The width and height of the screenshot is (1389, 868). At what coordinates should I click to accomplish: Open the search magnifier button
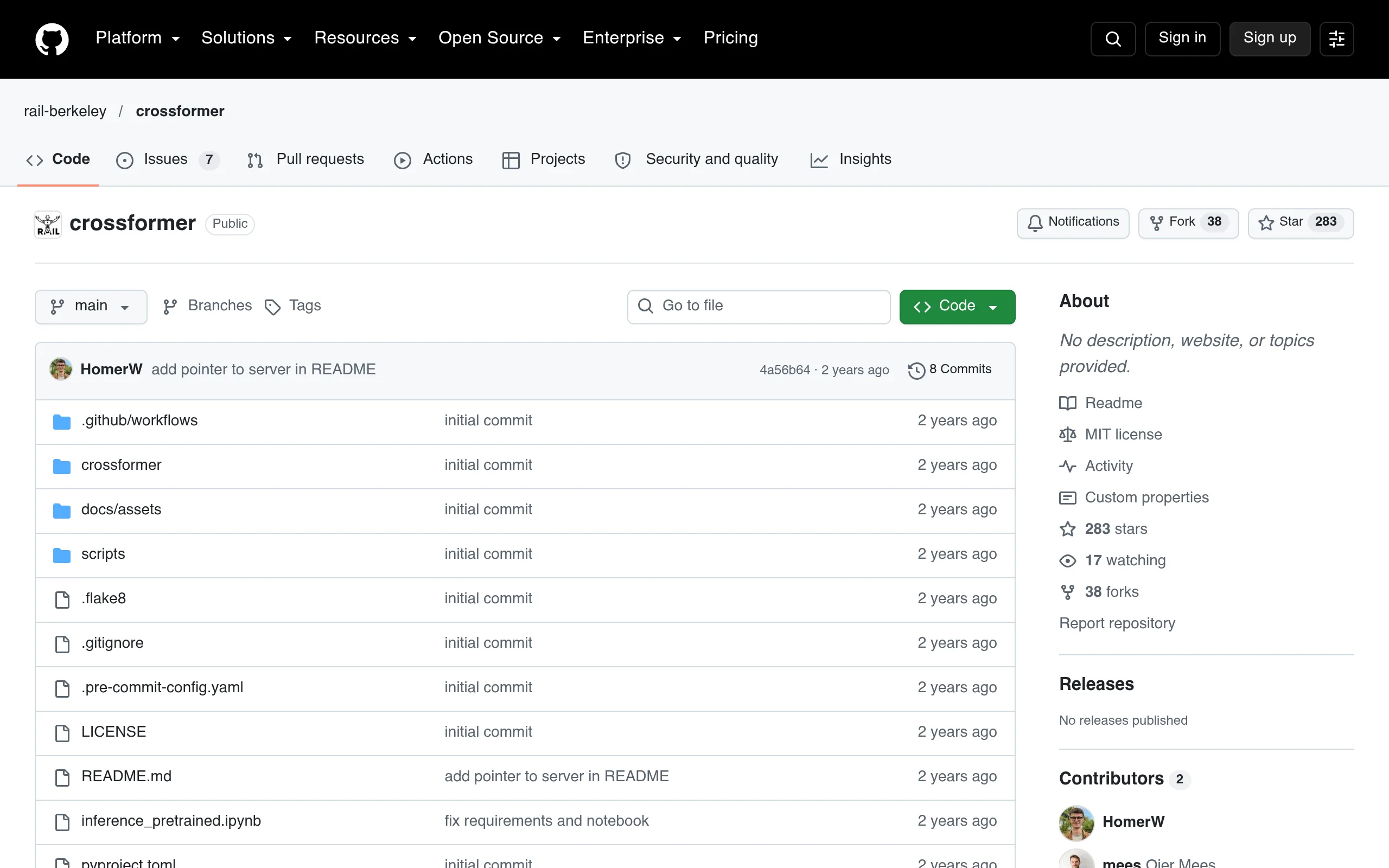(1113, 39)
